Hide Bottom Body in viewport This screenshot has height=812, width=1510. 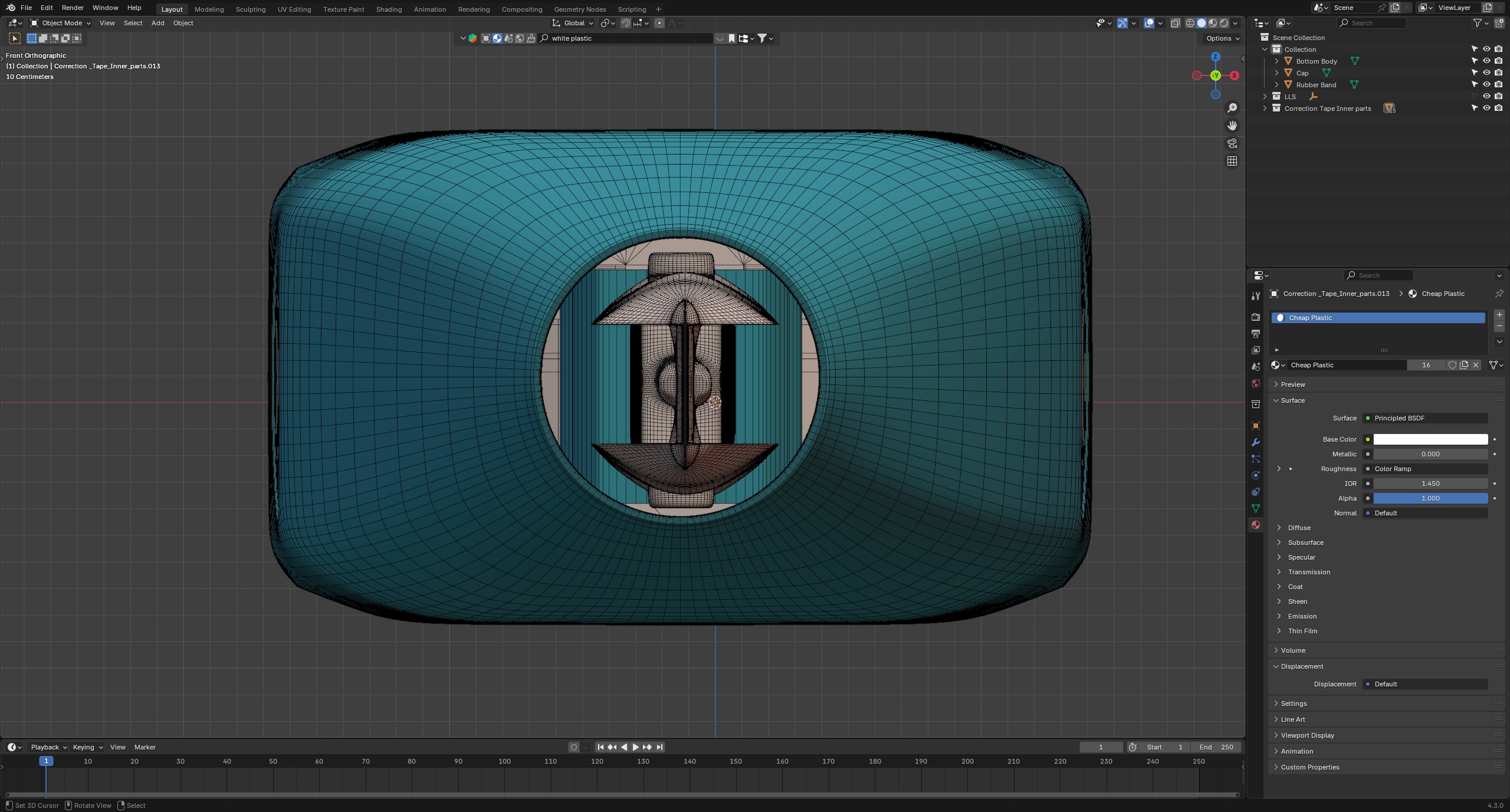click(x=1486, y=61)
